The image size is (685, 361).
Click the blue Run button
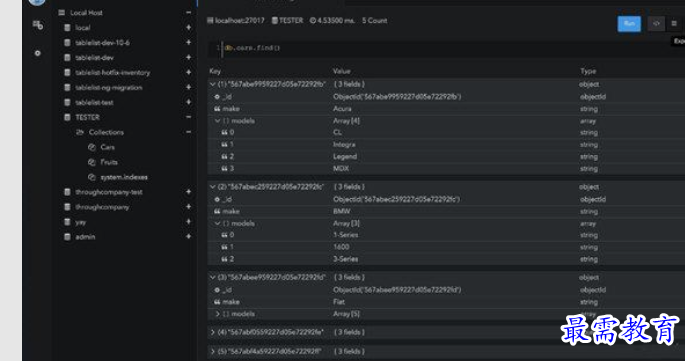(x=629, y=24)
